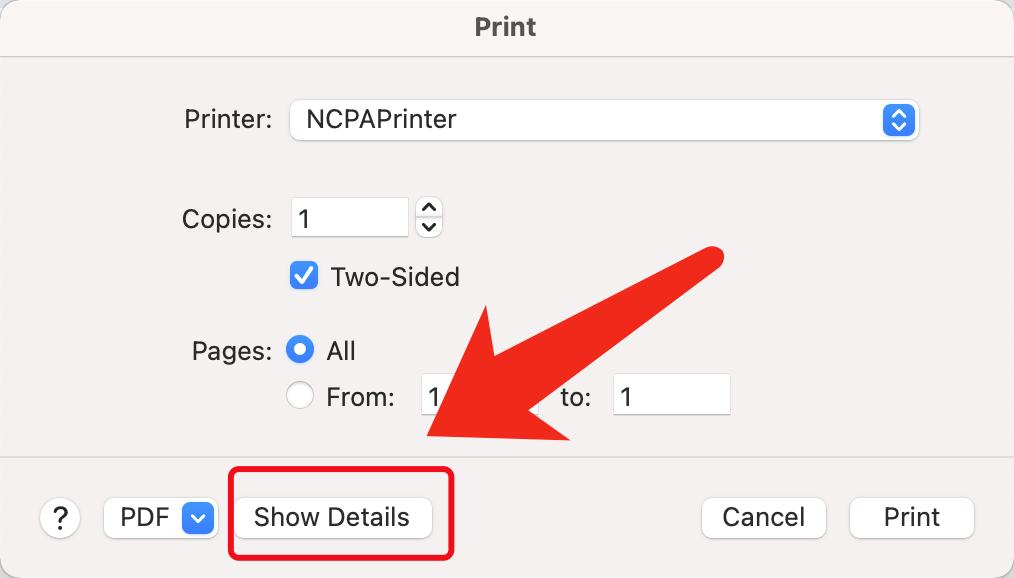Decrease copies with the down stepper arrow
This screenshot has width=1014, height=578.
(429, 227)
